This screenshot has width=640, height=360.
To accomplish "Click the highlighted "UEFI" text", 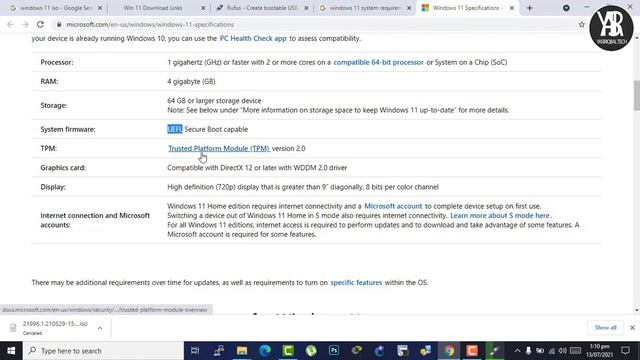I will (175, 129).
